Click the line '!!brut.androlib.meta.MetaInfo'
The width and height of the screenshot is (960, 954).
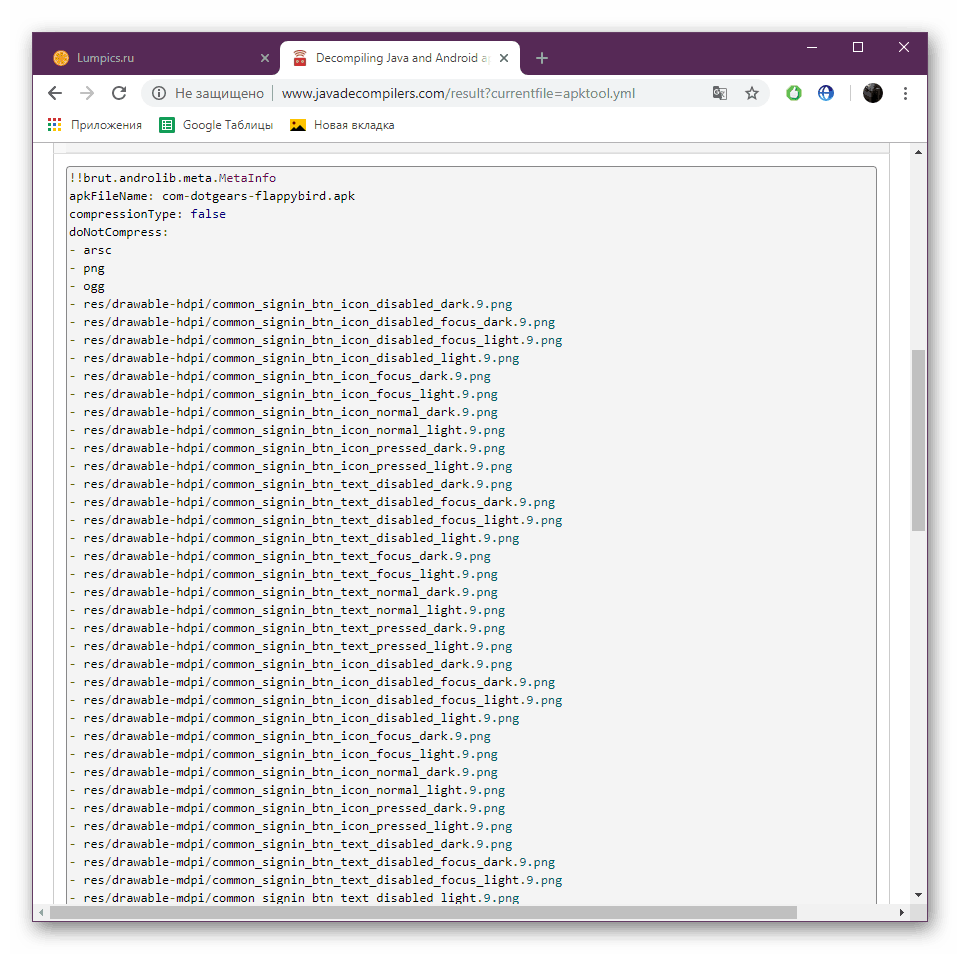[173, 178]
